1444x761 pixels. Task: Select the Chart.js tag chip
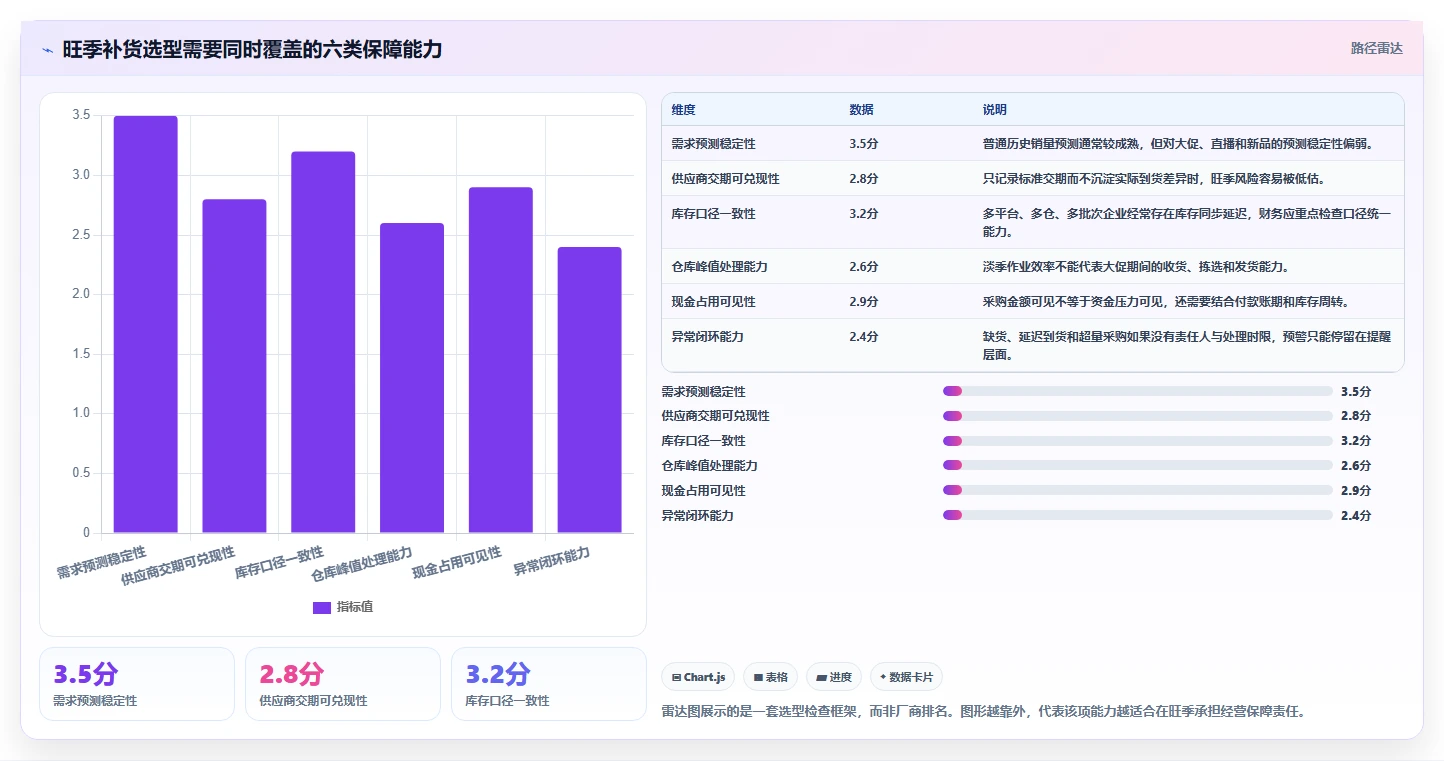698,677
